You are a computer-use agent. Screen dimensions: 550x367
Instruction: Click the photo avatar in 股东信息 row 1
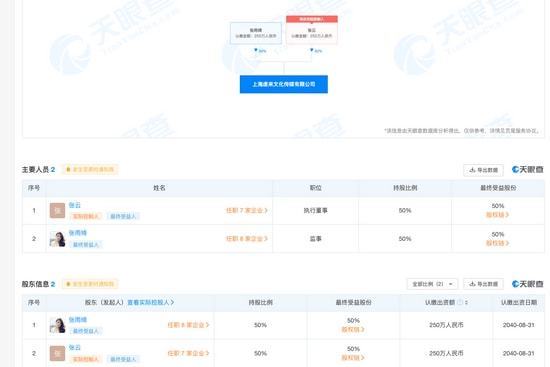click(57, 325)
